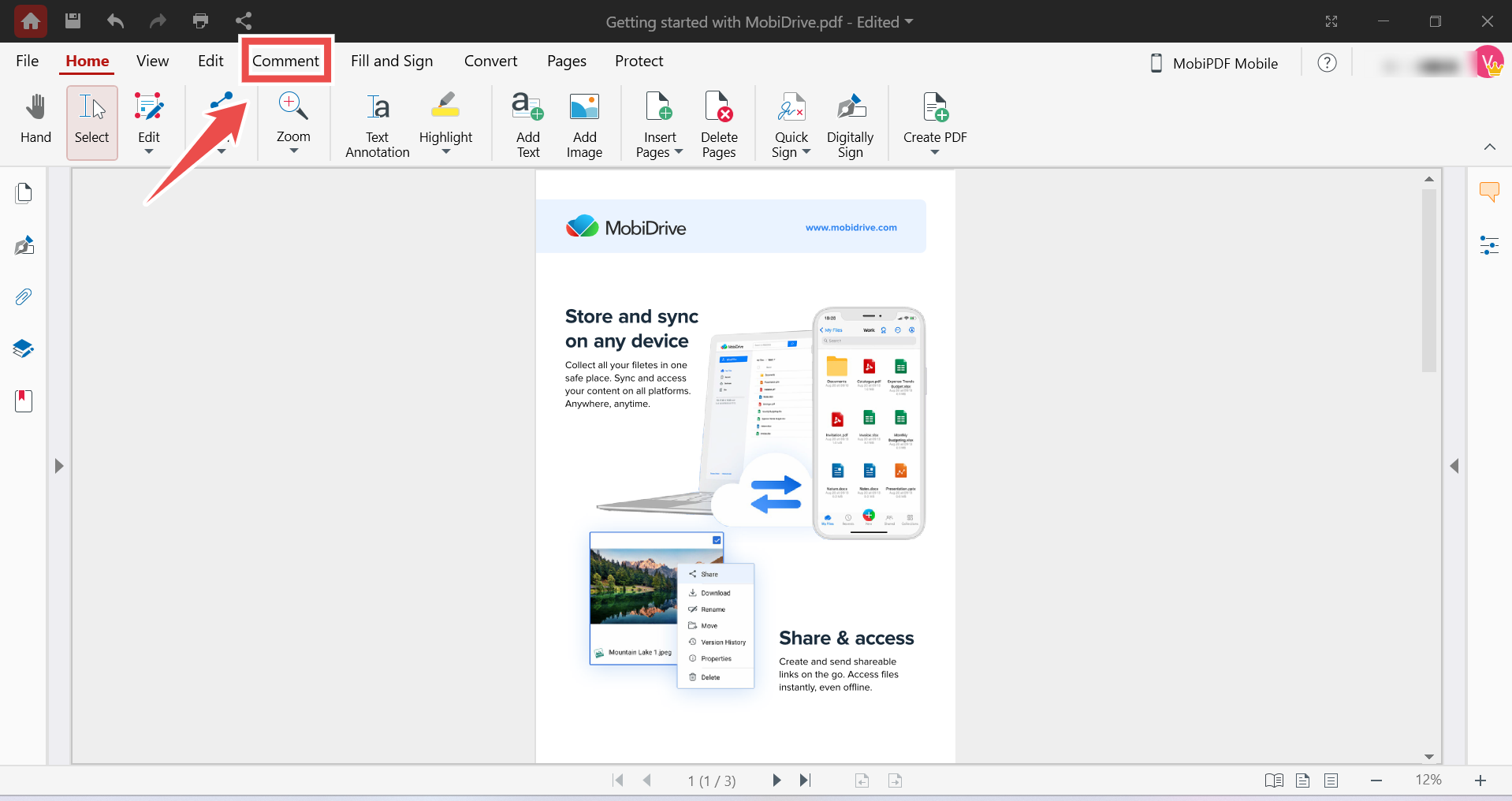Go to the Home screen icon
The width and height of the screenshot is (1512, 801).
[x=31, y=21]
